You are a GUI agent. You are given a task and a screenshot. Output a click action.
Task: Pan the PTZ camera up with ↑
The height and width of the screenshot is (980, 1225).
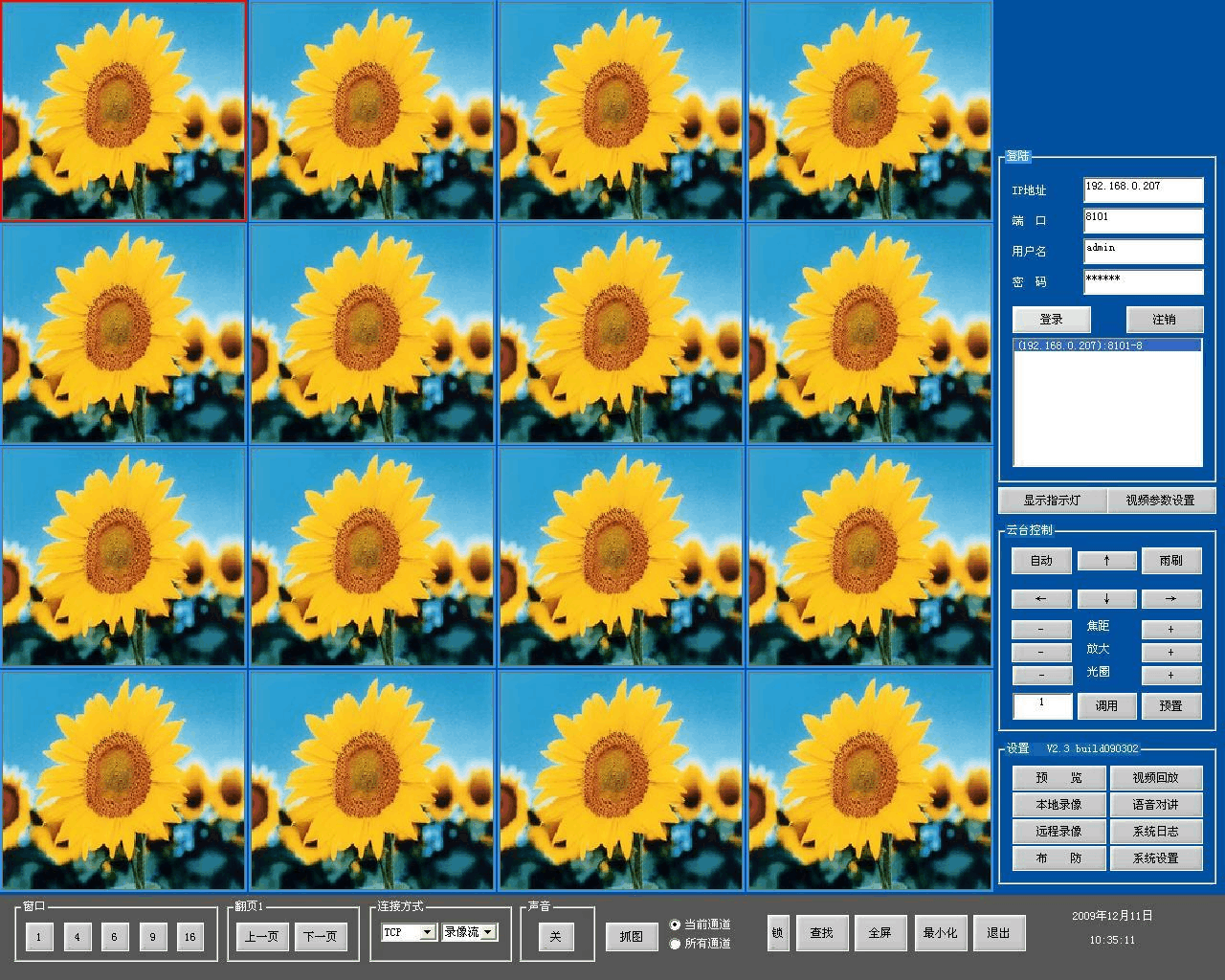coord(1106,561)
